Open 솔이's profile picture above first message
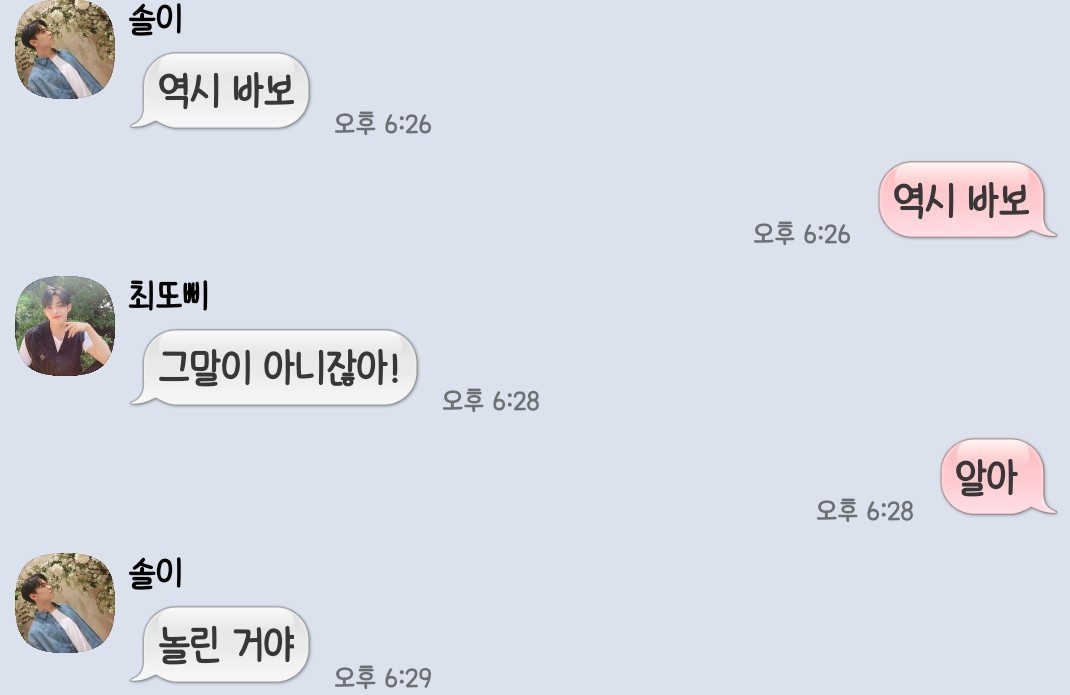Screen dimensions: 1070x695 pyautogui.click(x=65, y=49)
